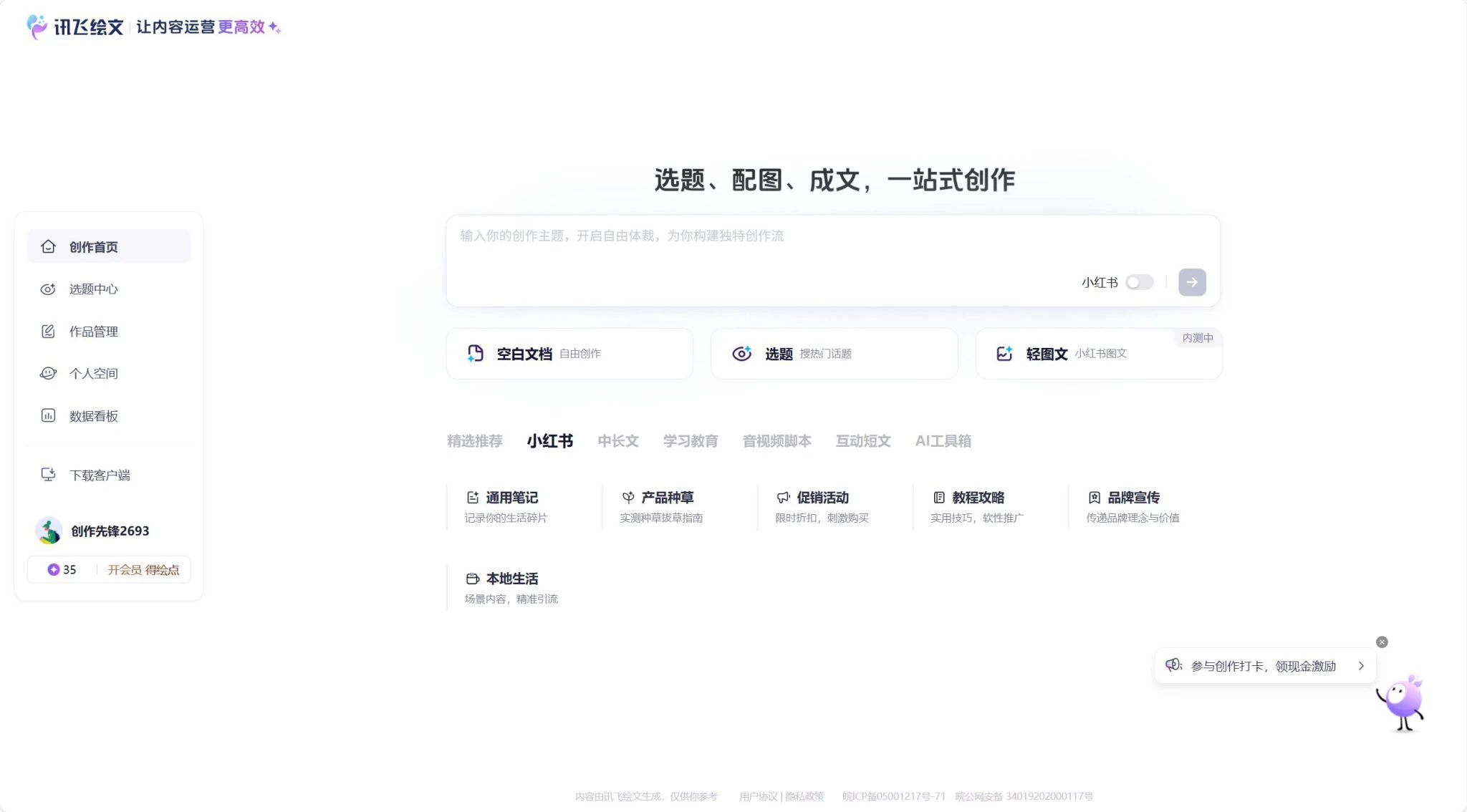Click the 空白文档 自由创作 card
The width and height of the screenshot is (1467, 812).
569,354
